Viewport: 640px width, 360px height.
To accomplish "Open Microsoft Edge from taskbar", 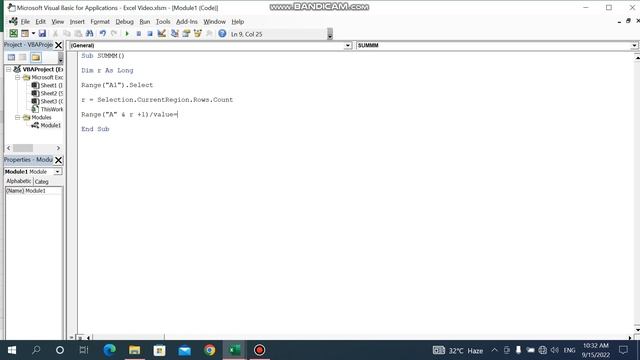I will 109,350.
